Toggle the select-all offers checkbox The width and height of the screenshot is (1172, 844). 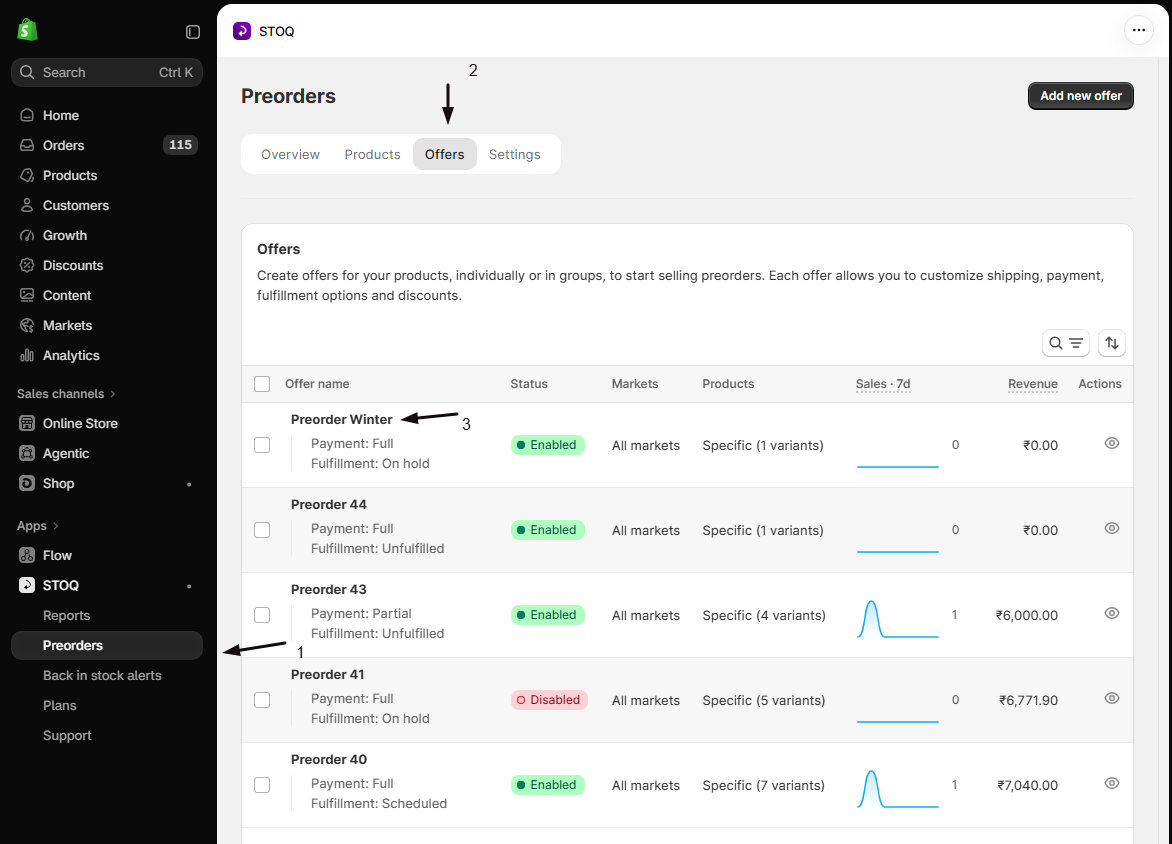(x=262, y=384)
